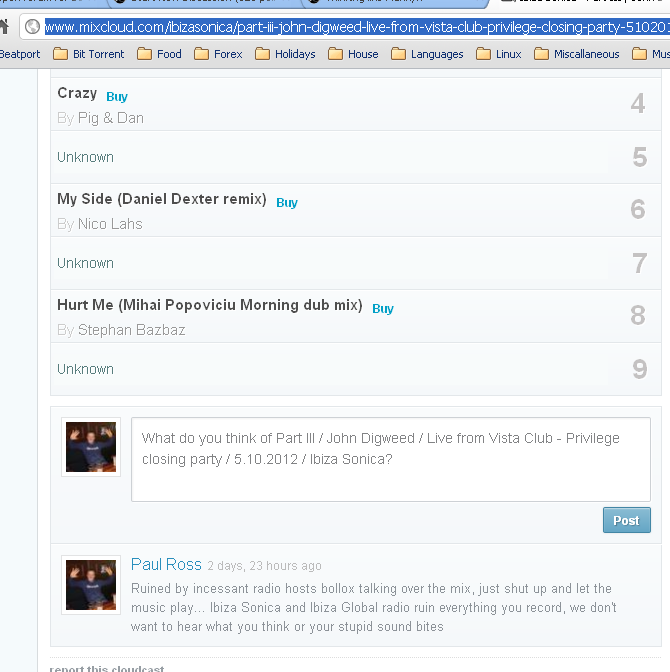Open the Forex bookmark folder
This screenshot has width=670, height=672.
point(218,54)
